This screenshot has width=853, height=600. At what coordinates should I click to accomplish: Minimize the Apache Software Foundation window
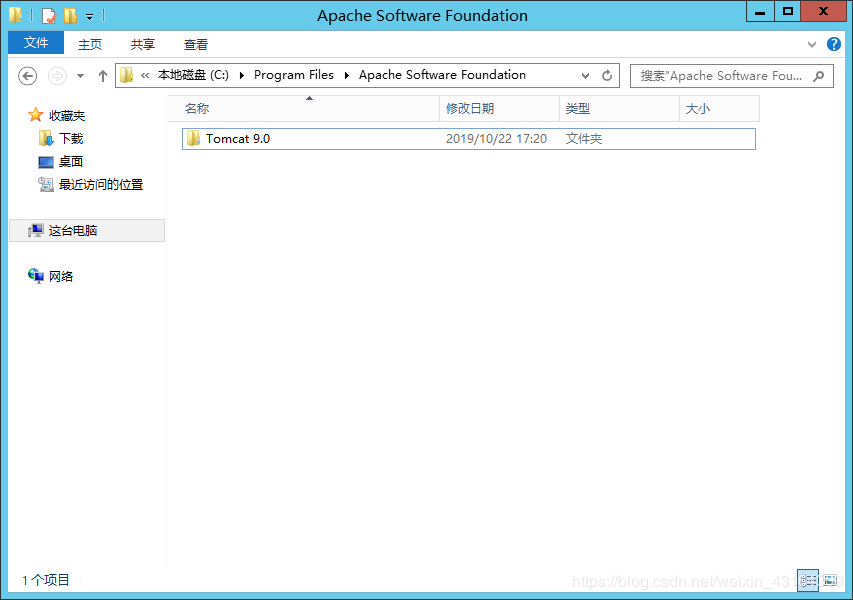coord(761,12)
